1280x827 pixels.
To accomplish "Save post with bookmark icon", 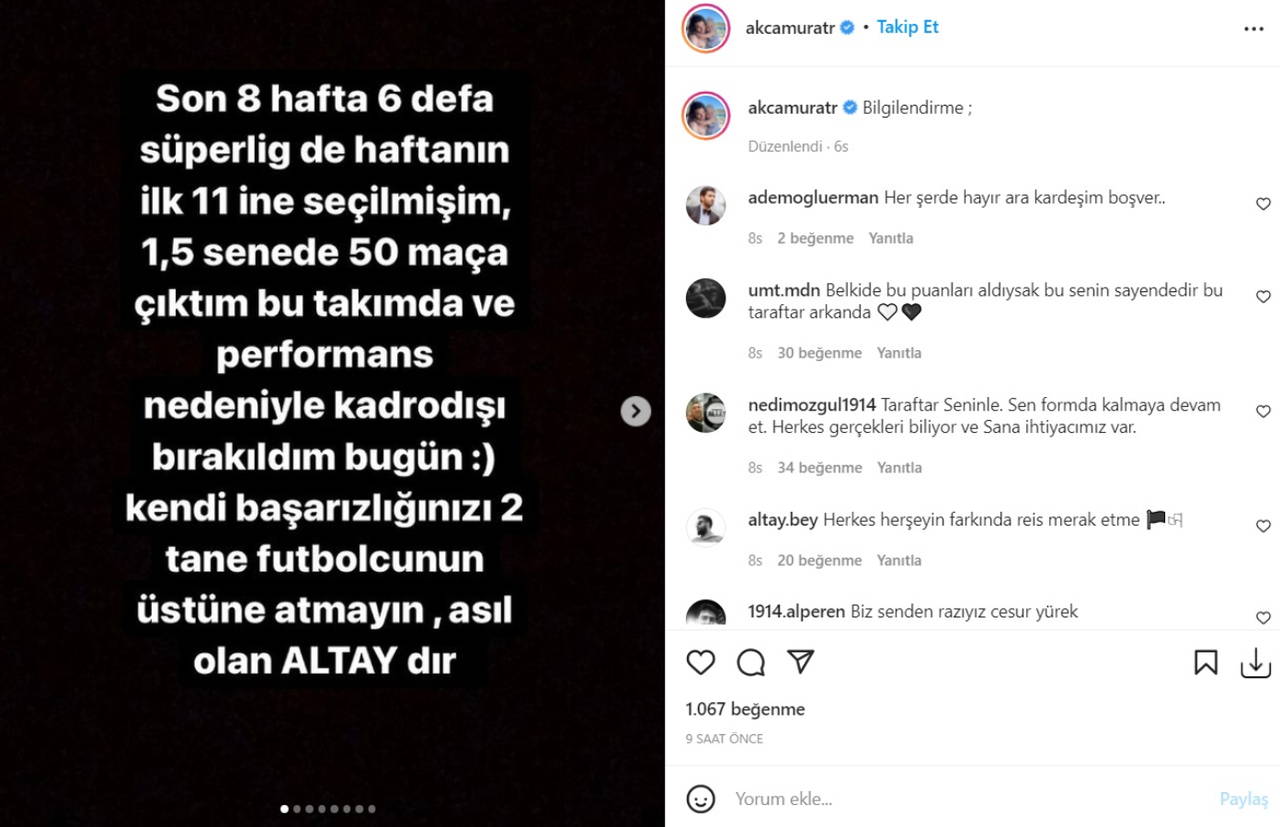I will [1206, 662].
